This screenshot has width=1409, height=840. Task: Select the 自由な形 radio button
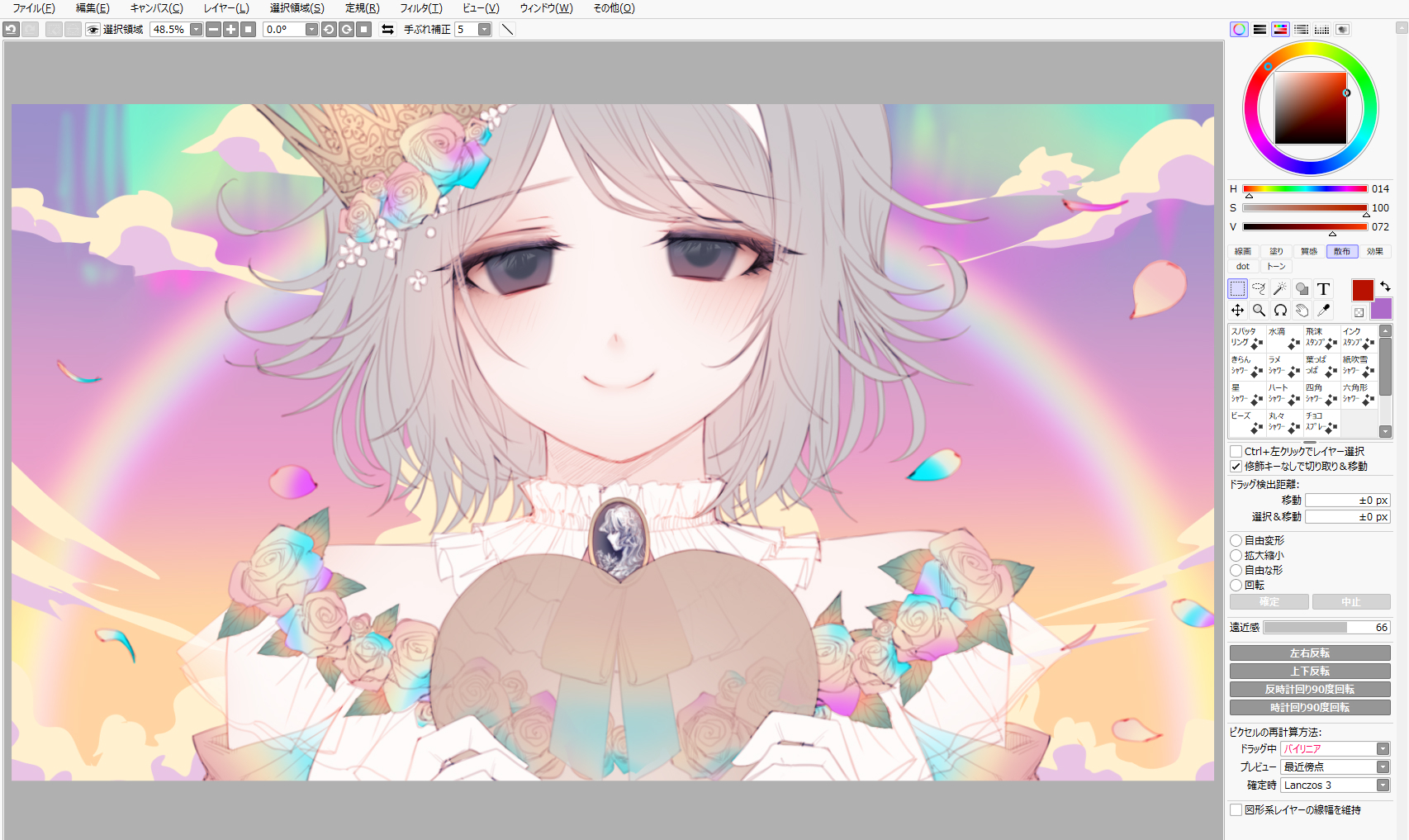[1236, 571]
